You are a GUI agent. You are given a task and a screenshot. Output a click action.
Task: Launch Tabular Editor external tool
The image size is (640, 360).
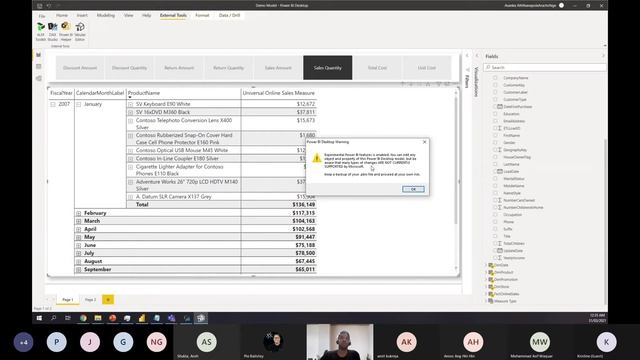(80, 31)
